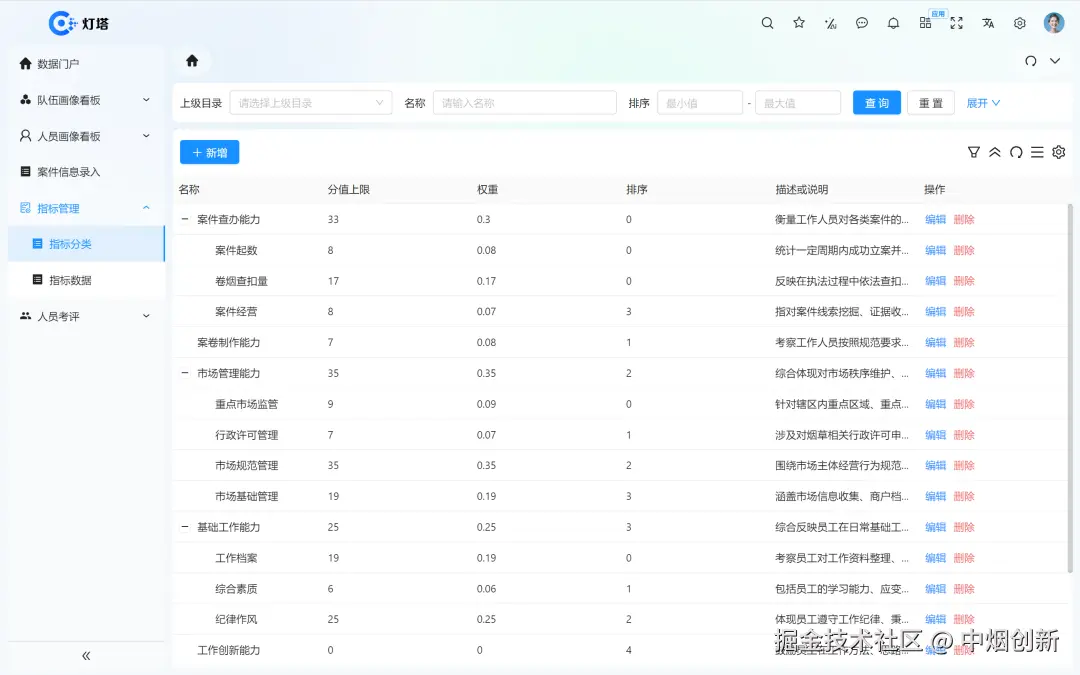Open the messages bubble icon in top bar
The width and height of the screenshot is (1080, 675).
[862, 22]
